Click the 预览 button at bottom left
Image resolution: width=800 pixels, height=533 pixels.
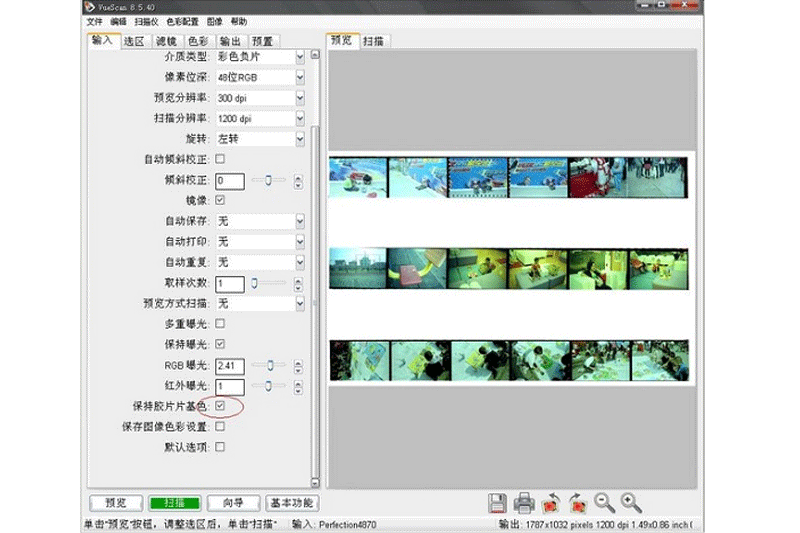point(116,503)
